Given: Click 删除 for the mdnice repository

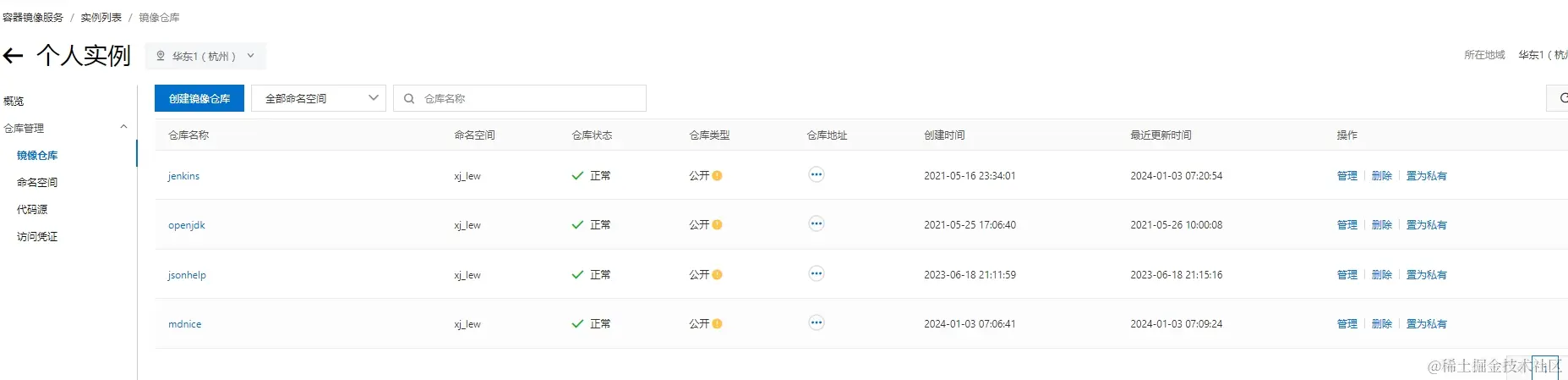Looking at the screenshot, I should point(1382,324).
